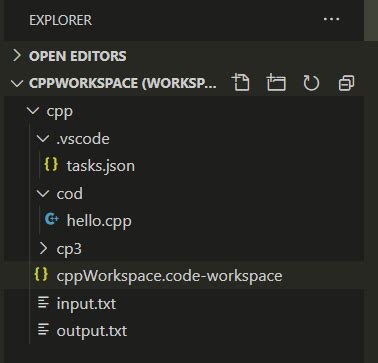Open cppWorkspace.code-workspace file
This screenshot has width=378, height=363.
click(x=169, y=276)
